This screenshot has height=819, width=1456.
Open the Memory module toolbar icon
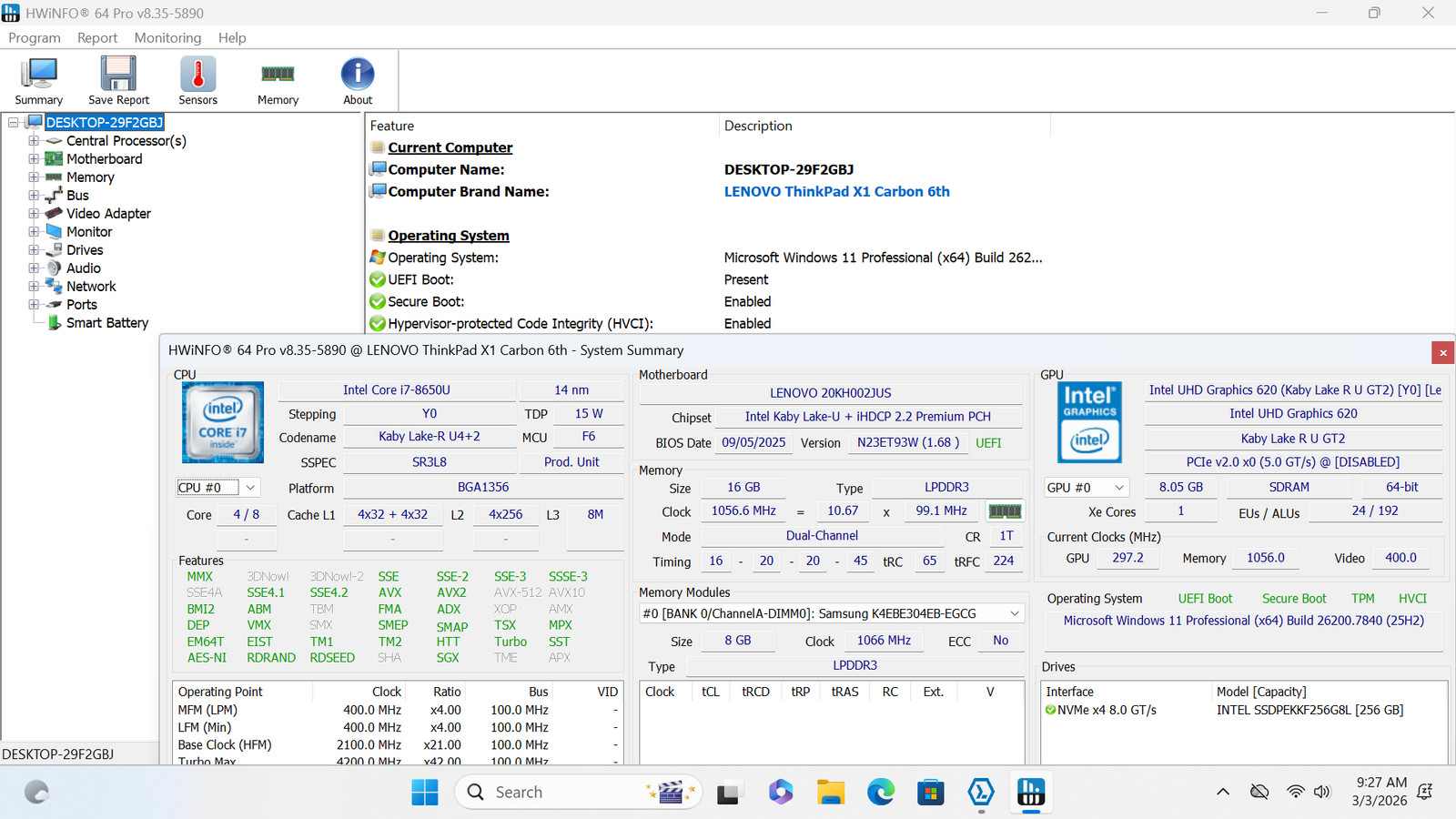point(278,81)
